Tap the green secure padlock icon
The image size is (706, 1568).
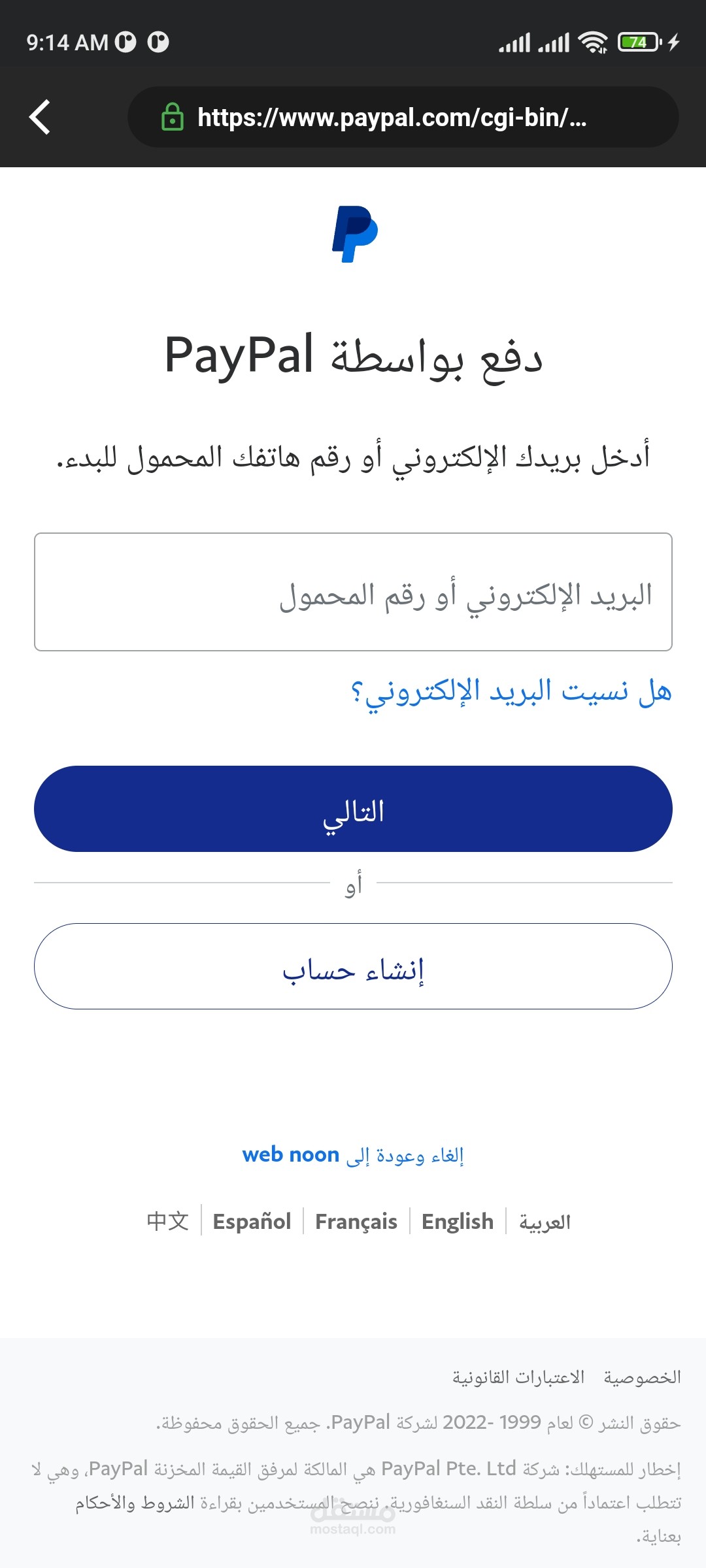point(172,117)
